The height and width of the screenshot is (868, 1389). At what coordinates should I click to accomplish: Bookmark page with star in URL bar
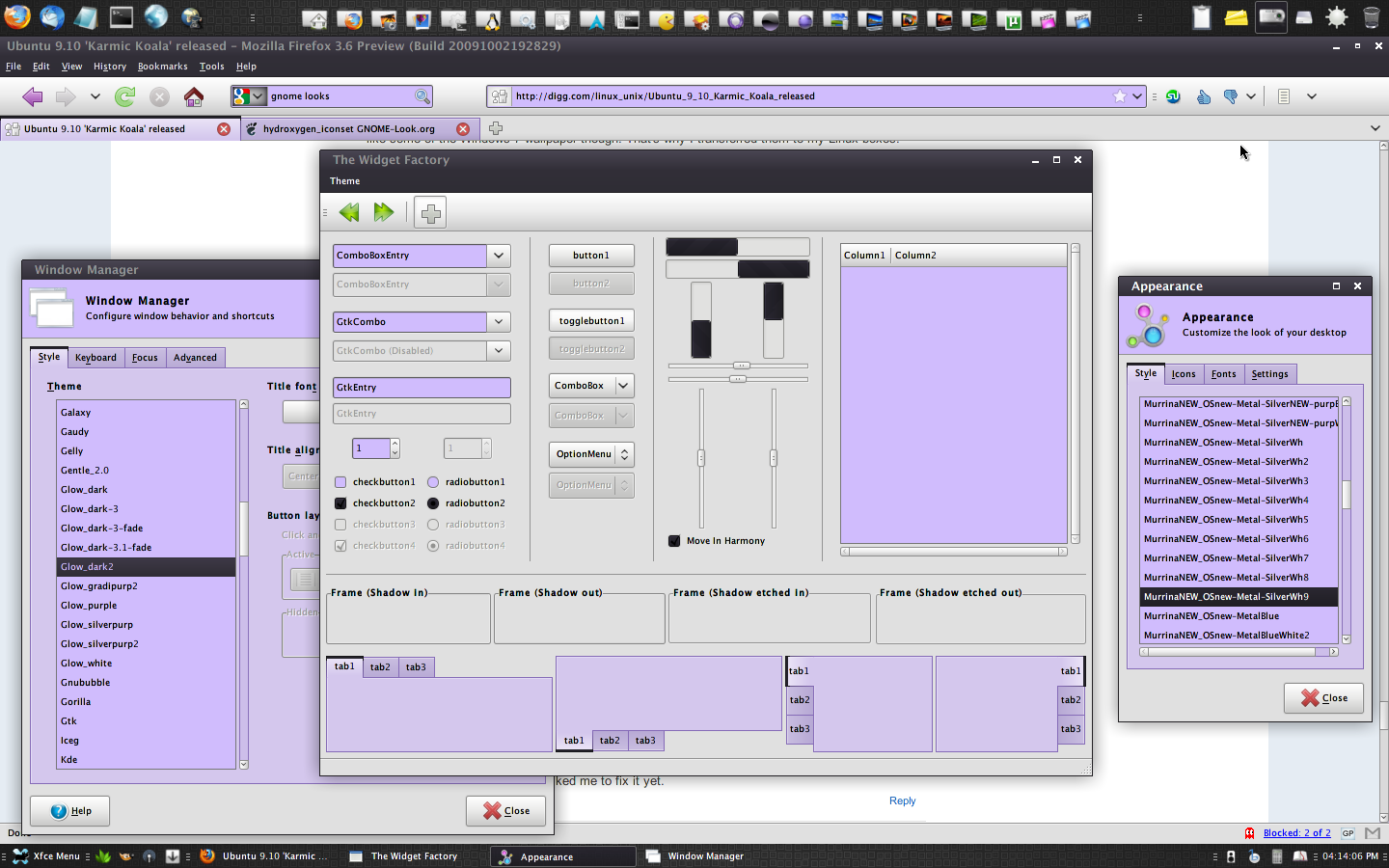pyautogui.click(x=1119, y=96)
